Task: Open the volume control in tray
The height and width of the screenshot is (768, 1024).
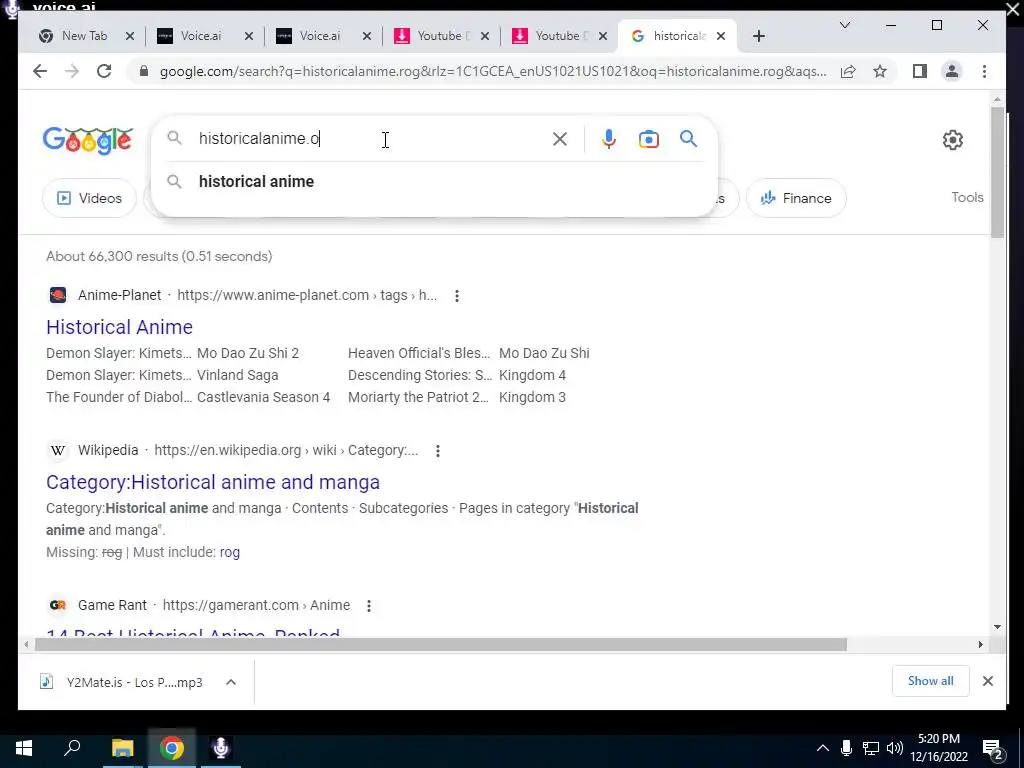Action: [895, 748]
